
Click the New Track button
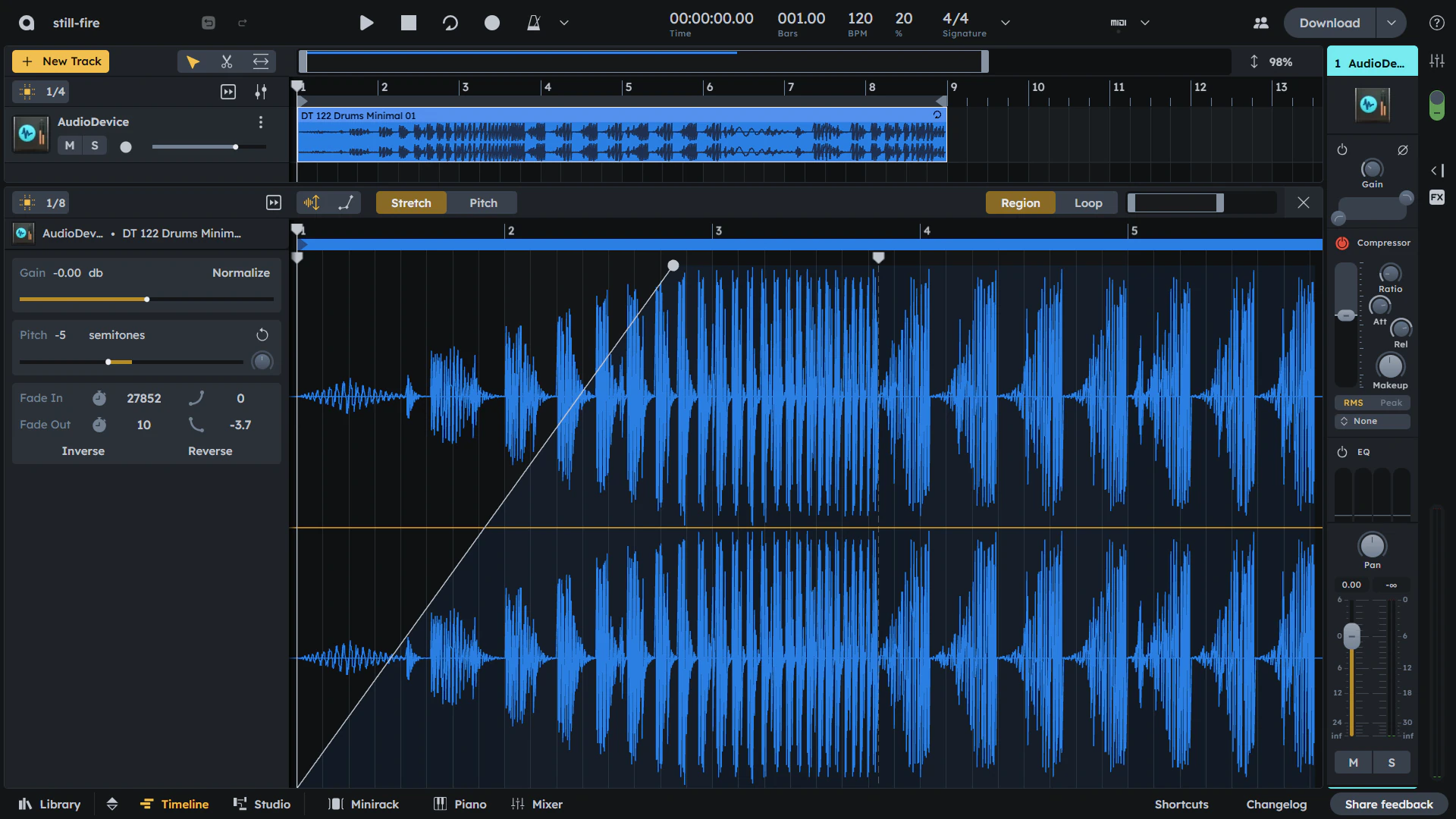pos(60,61)
